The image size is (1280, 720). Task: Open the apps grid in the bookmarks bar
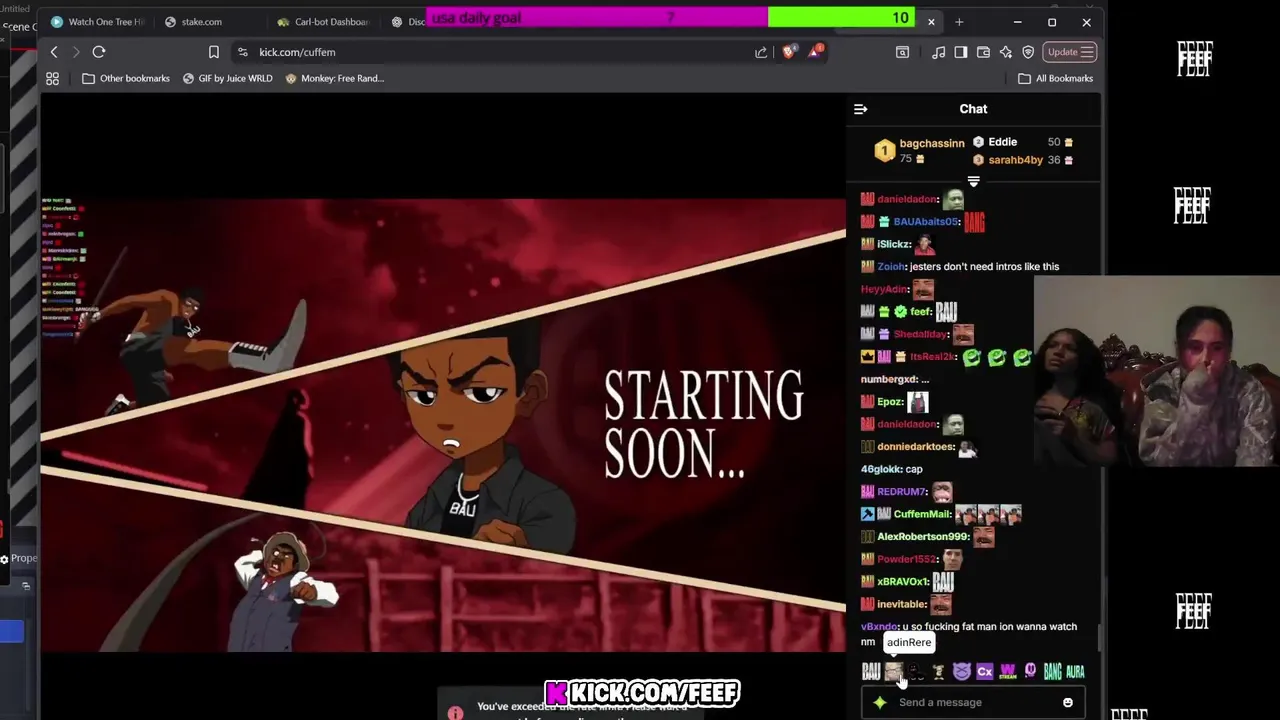coord(52,78)
